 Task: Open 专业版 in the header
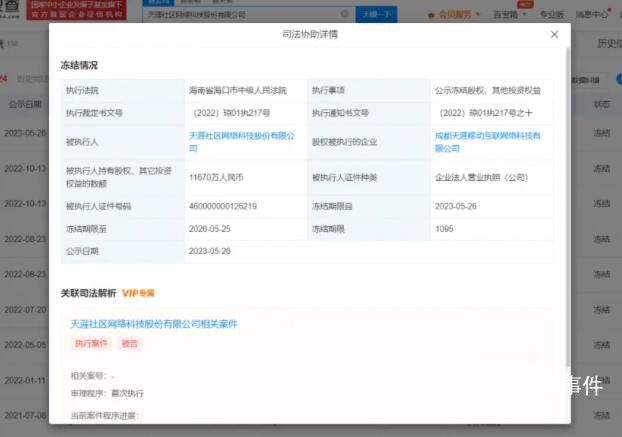(x=551, y=15)
